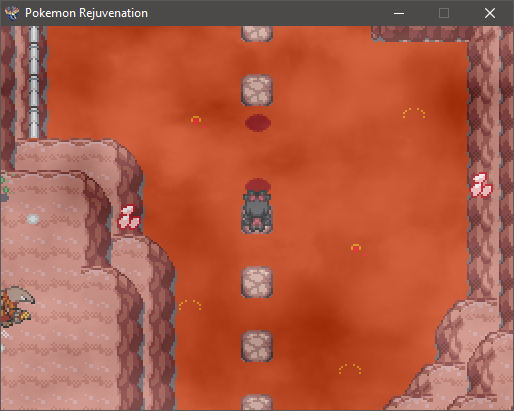Minimize the Pokemon Rejuvenation window
Image resolution: width=514 pixels, height=411 pixels.
point(399,13)
